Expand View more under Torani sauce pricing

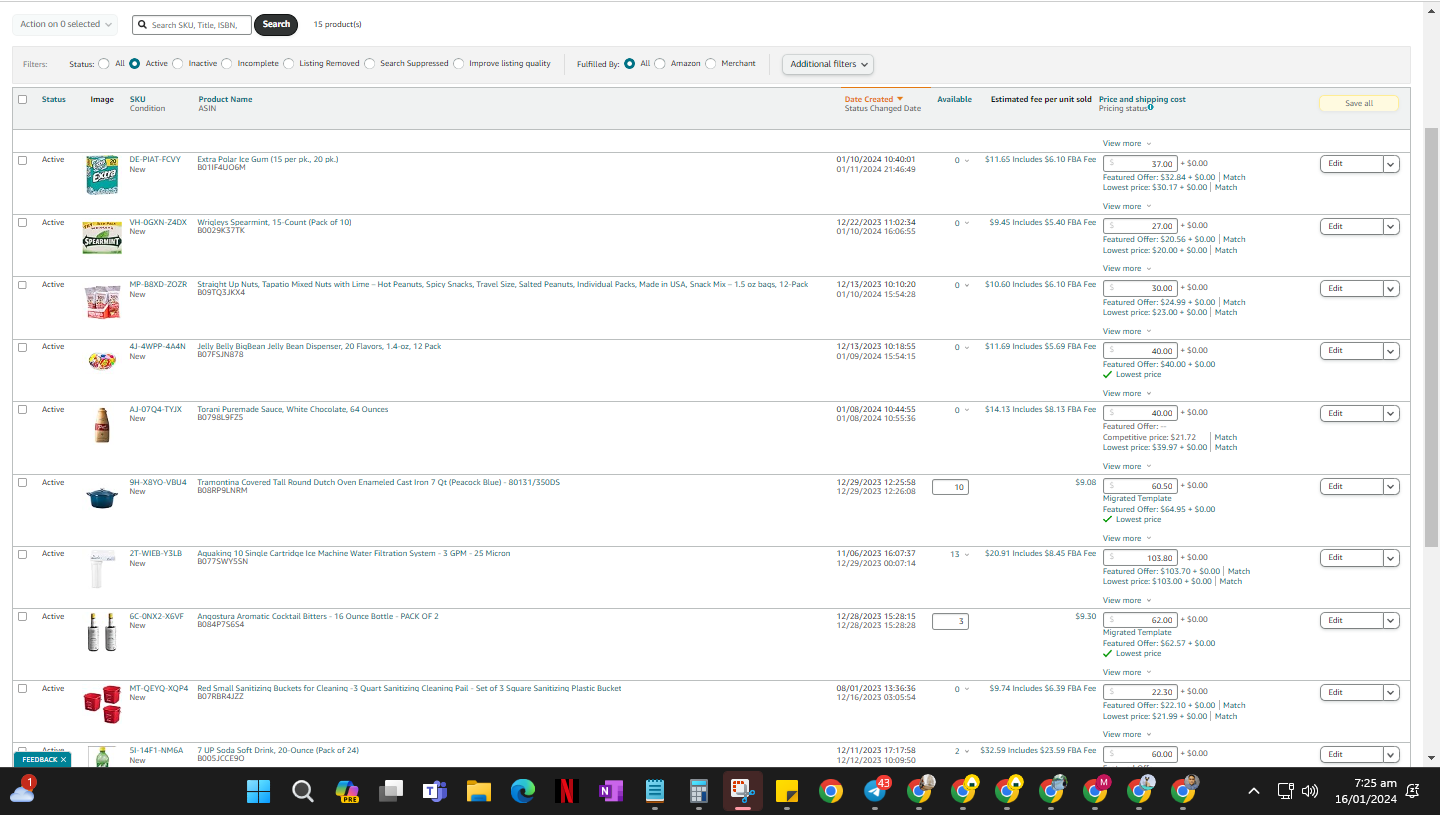pyautogui.click(x=1127, y=467)
